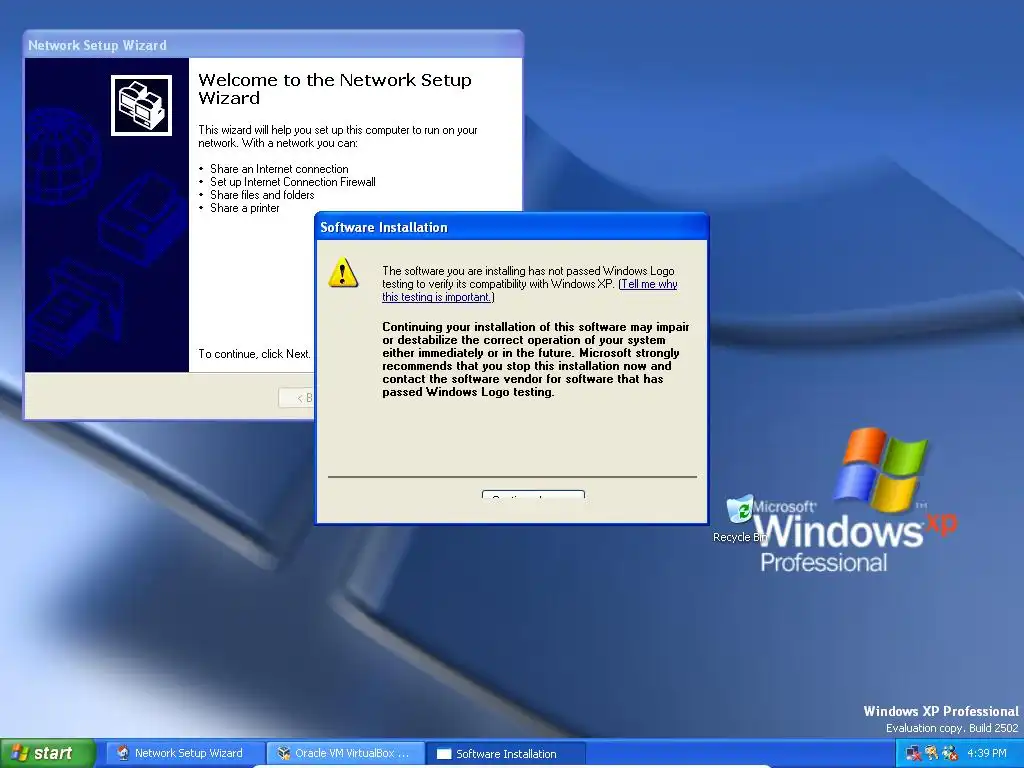Open the Recycle Bin desktop icon

pos(740,519)
